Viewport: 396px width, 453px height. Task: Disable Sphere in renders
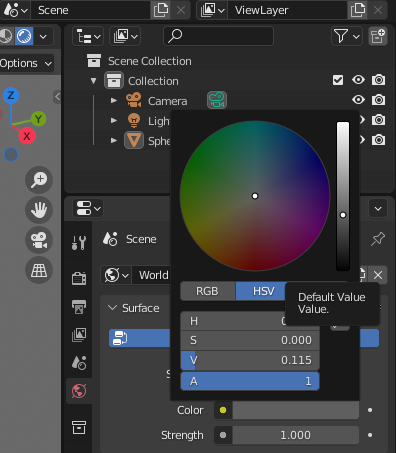point(378,140)
